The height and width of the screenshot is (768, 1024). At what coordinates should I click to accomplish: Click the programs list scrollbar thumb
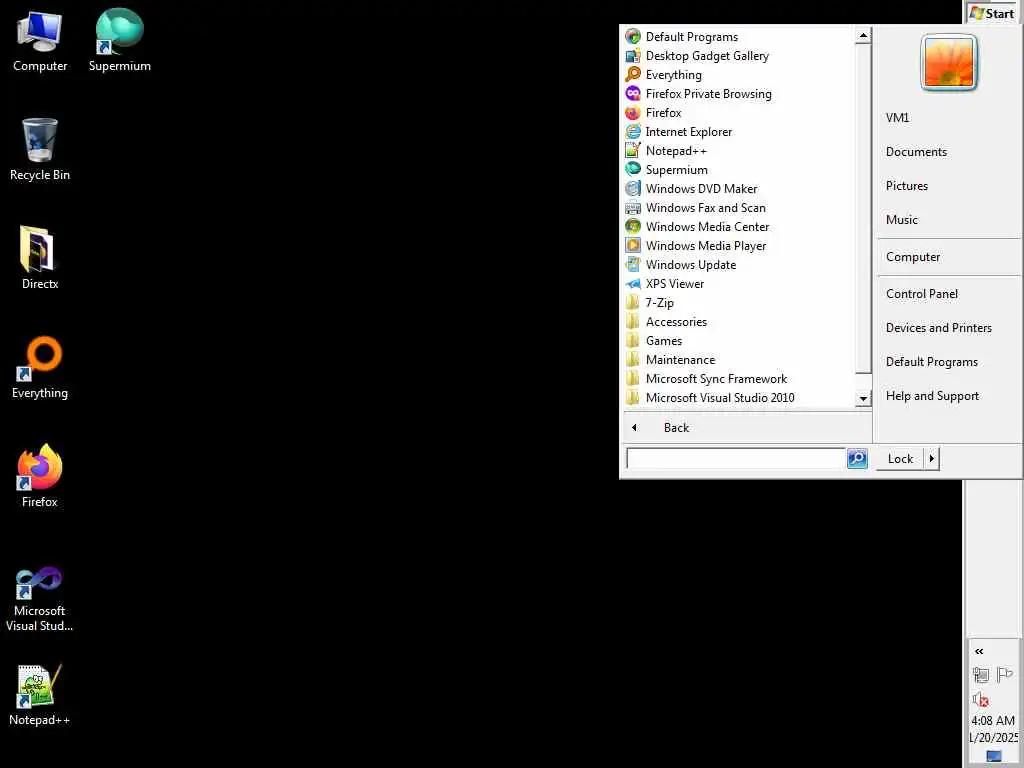pos(863,209)
